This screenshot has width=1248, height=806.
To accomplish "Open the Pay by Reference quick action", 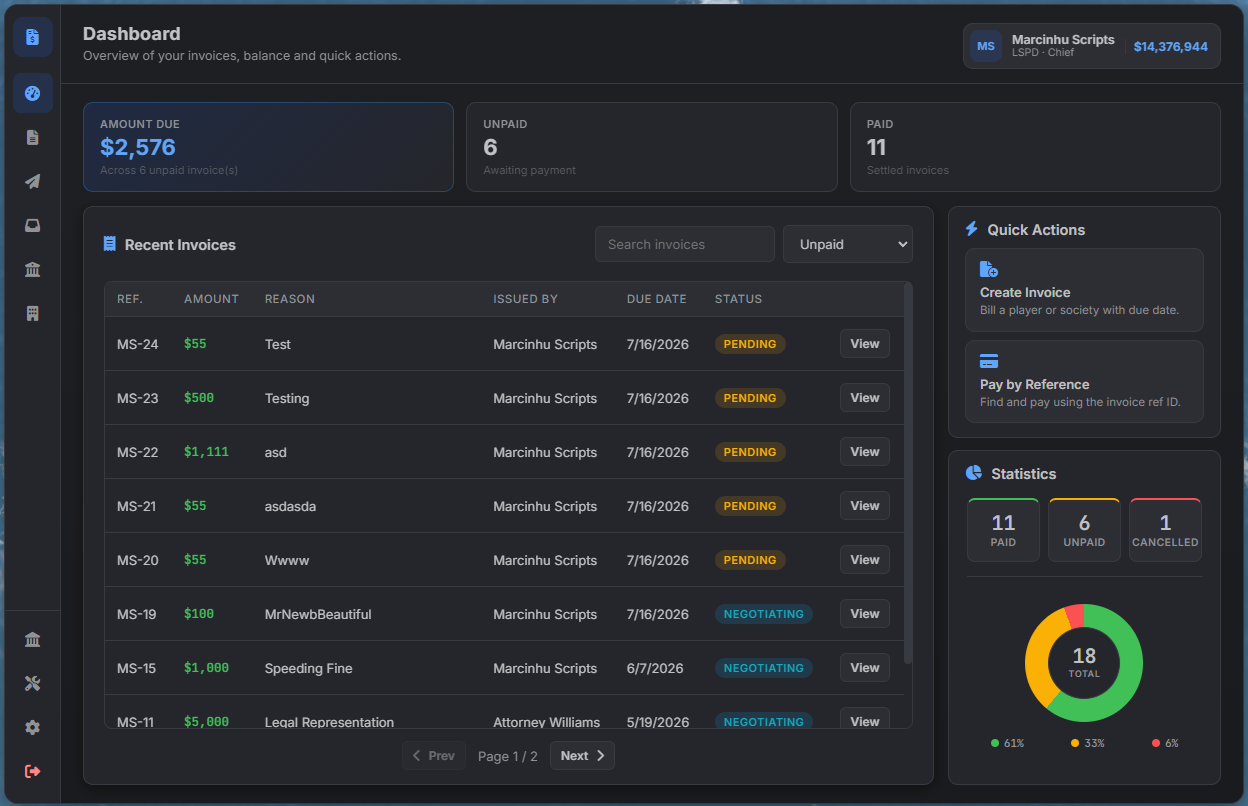I will pyautogui.click(x=1084, y=382).
